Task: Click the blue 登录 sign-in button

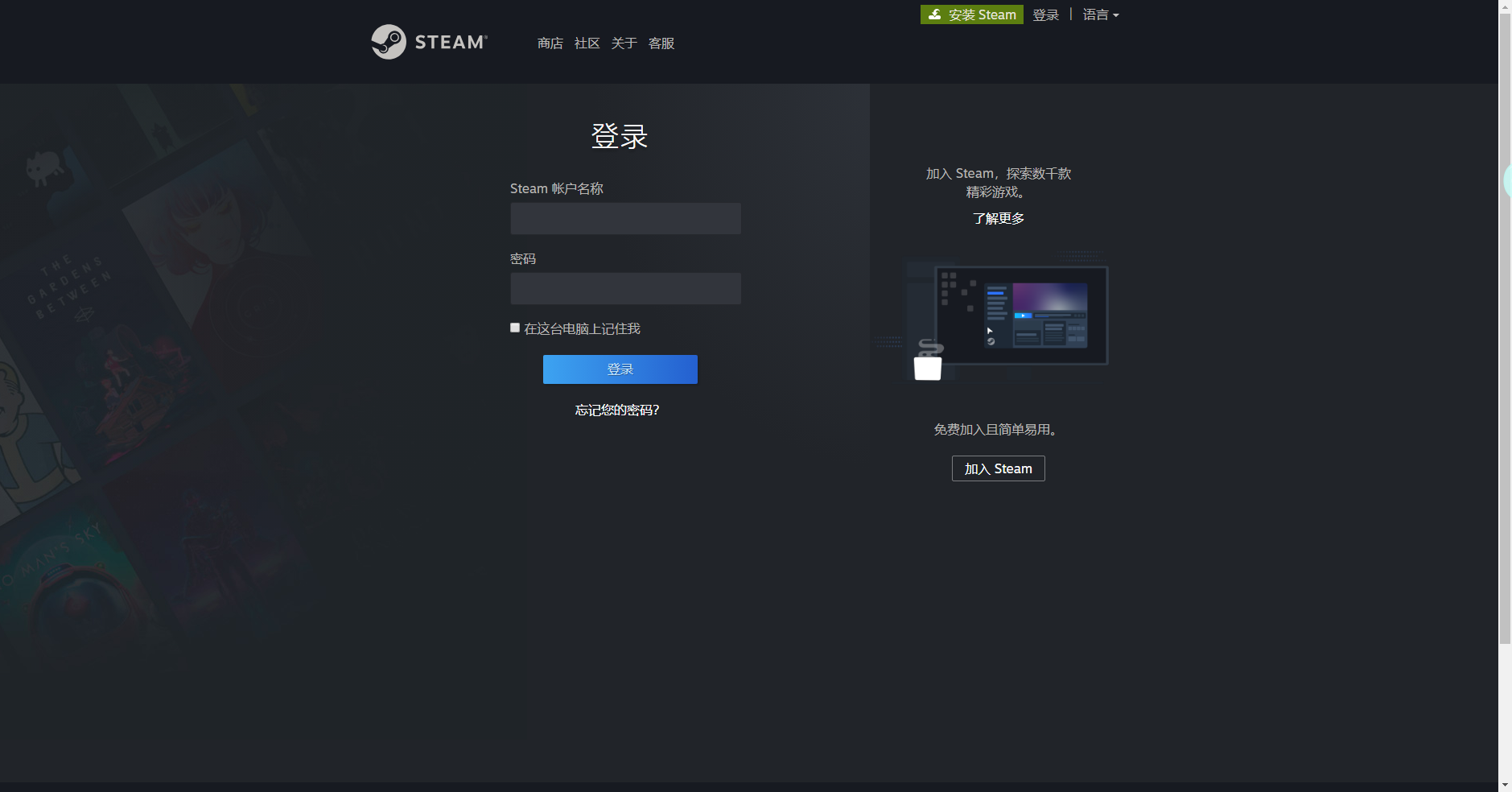Action: [x=620, y=369]
